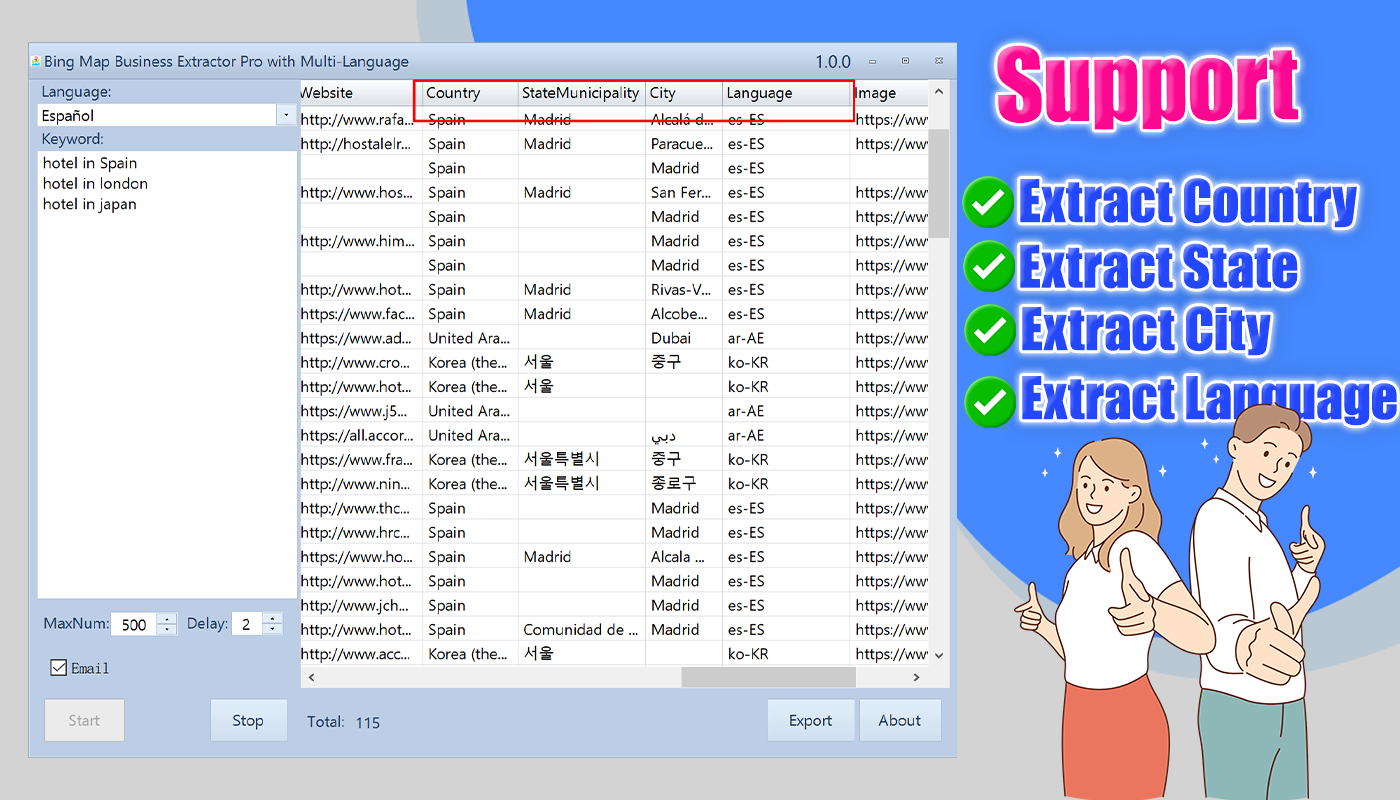This screenshot has height=800, width=1400.
Task: Select the "Alcala ..." city cell
Action: click(684, 557)
